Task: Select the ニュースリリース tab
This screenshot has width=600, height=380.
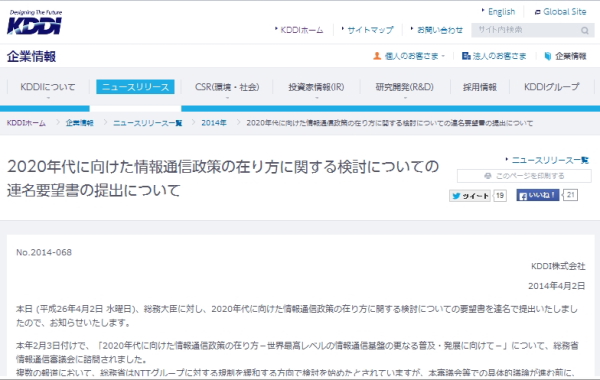Action: [x=135, y=87]
